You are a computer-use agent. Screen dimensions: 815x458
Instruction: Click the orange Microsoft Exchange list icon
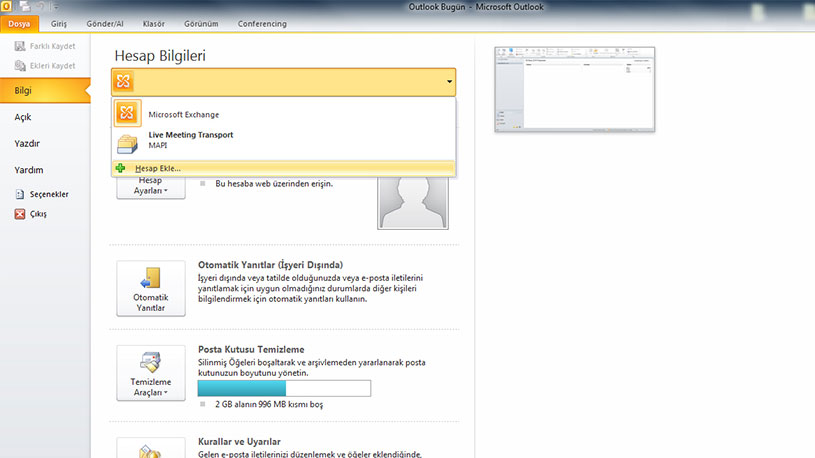127,113
